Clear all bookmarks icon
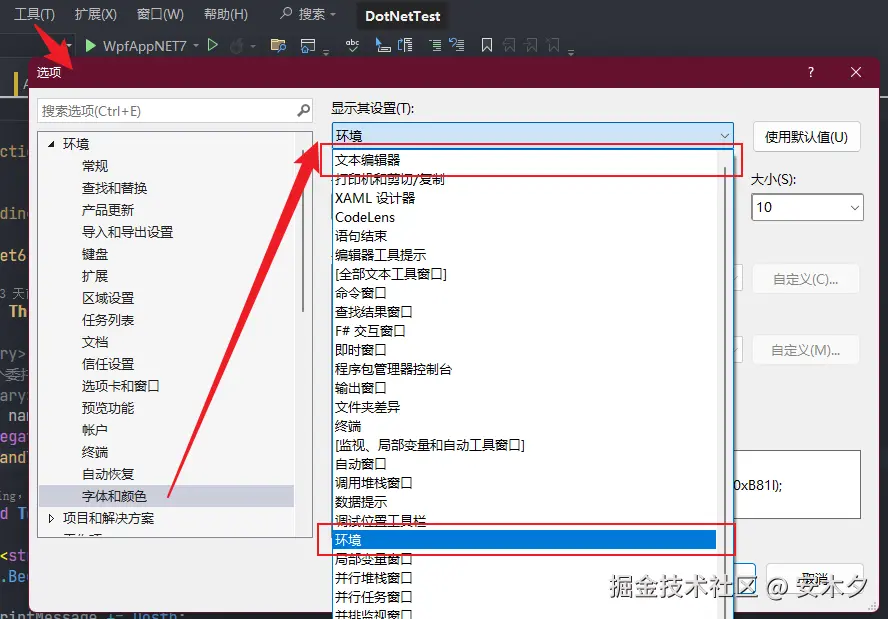Viewport: 888px width, 619px height. (553, 45)
